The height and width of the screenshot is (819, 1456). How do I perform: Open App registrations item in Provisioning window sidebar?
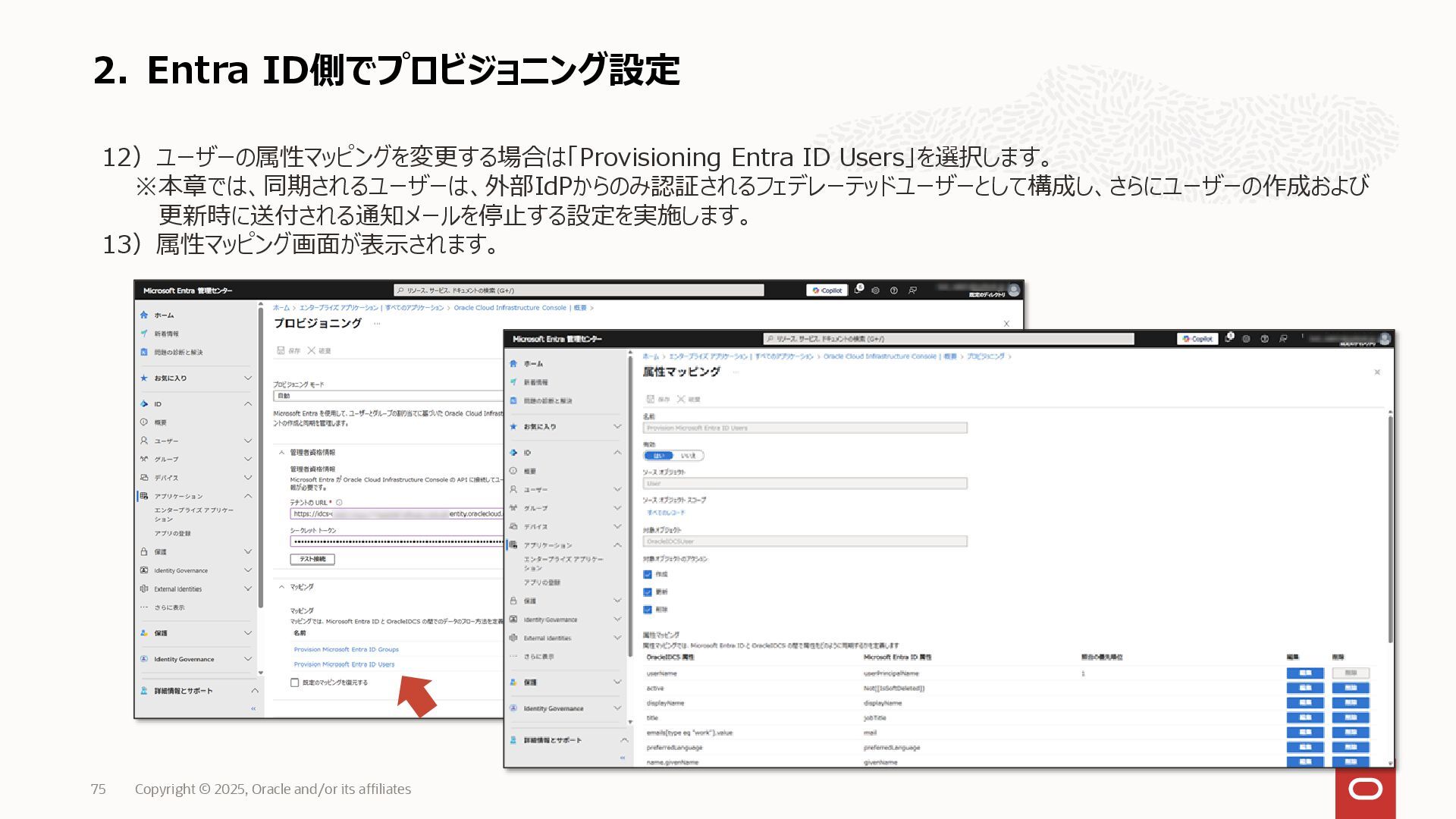point(173,533)
